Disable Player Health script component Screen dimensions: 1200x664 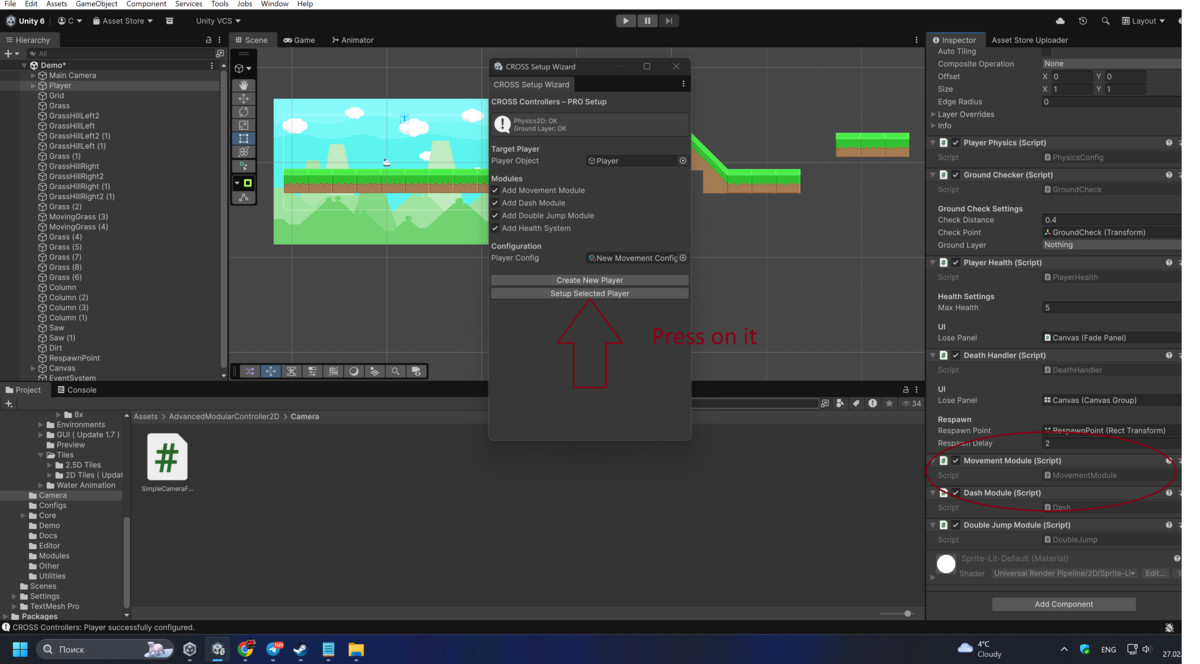(x=956, y=262)
